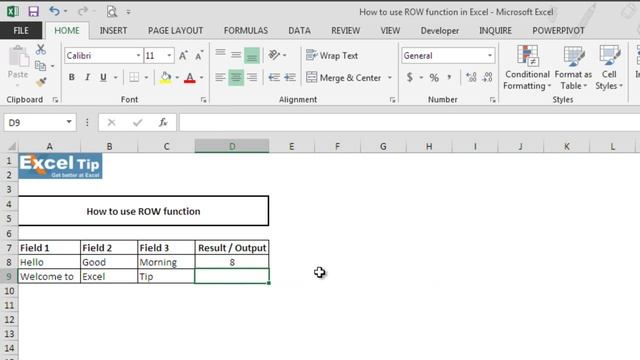Toggle Italic formatting
This screenshot has height=360, width=640.
87,77
